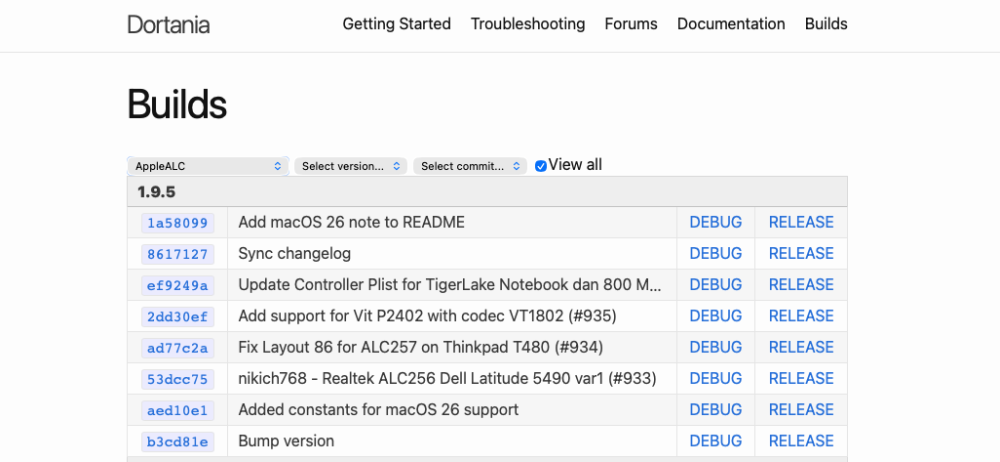Viewport: 1000px width, 462px height.
Task: Download RELEASE build for Dell Latitude 5490
Action: 801,378
